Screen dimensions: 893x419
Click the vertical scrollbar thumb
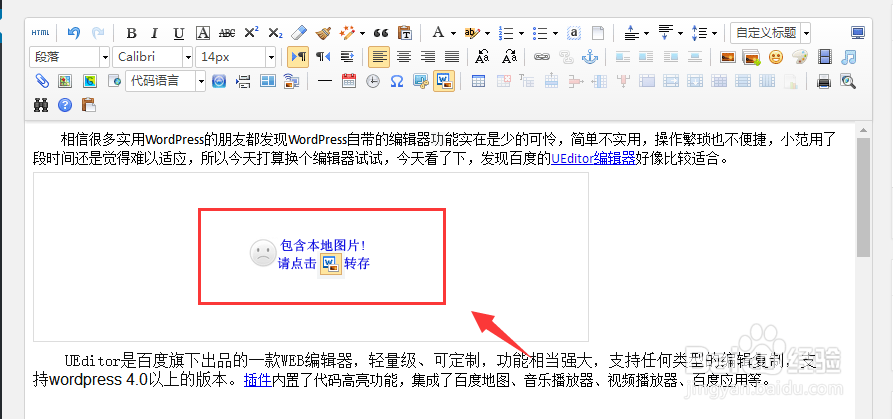click(863, 196)
